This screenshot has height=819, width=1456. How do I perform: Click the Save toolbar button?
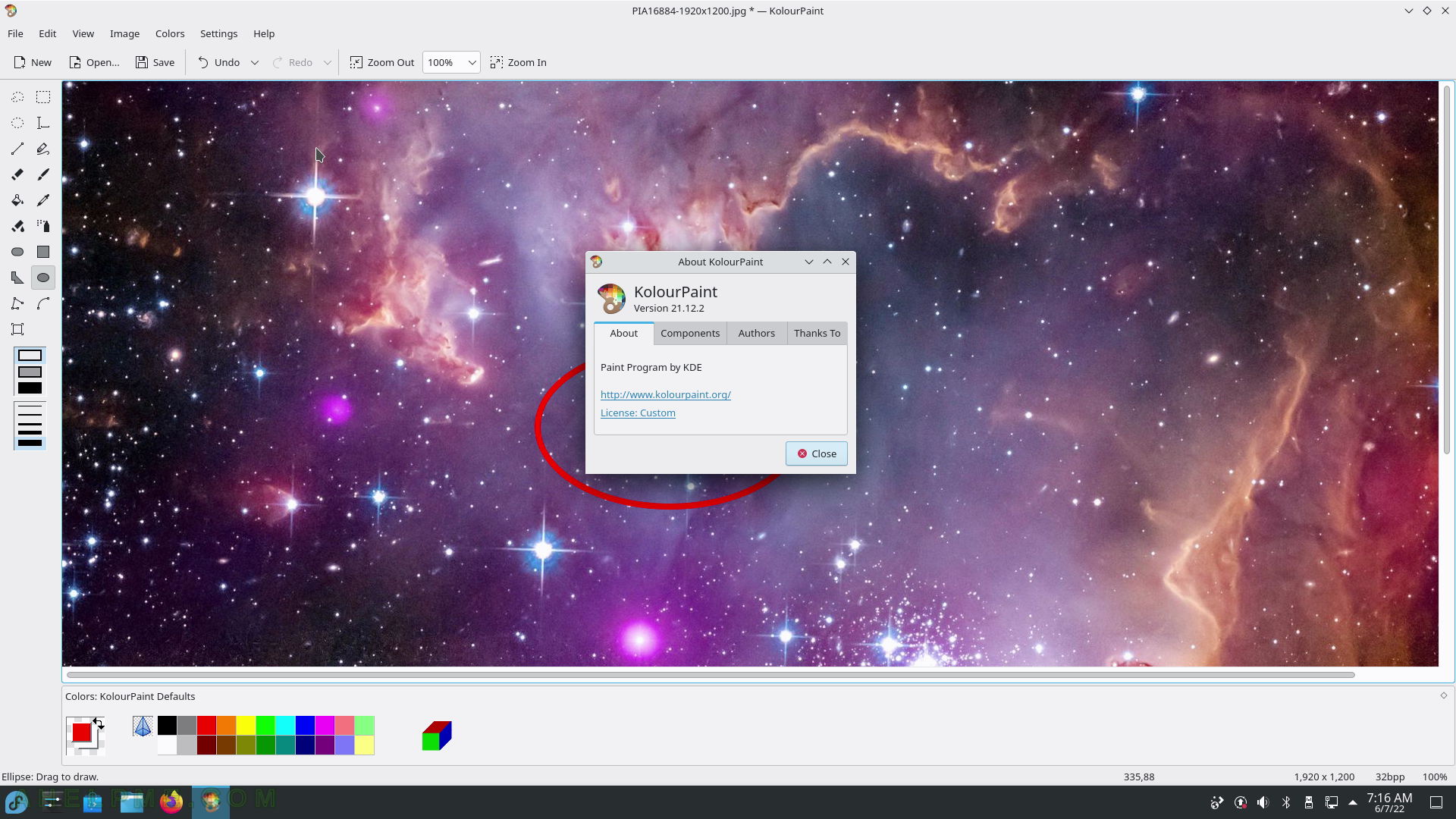(x=155, y=62)
